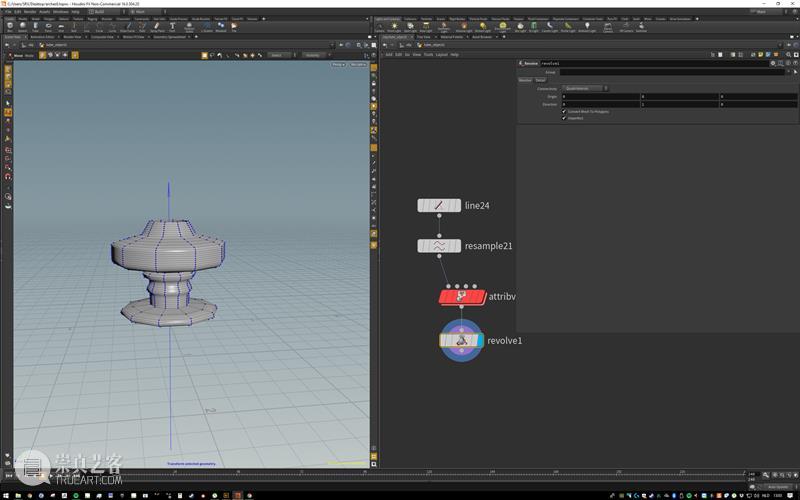Select the Point Light shelf tool
Viewport: 800px width, 500px height.
(x=395, y=27)
